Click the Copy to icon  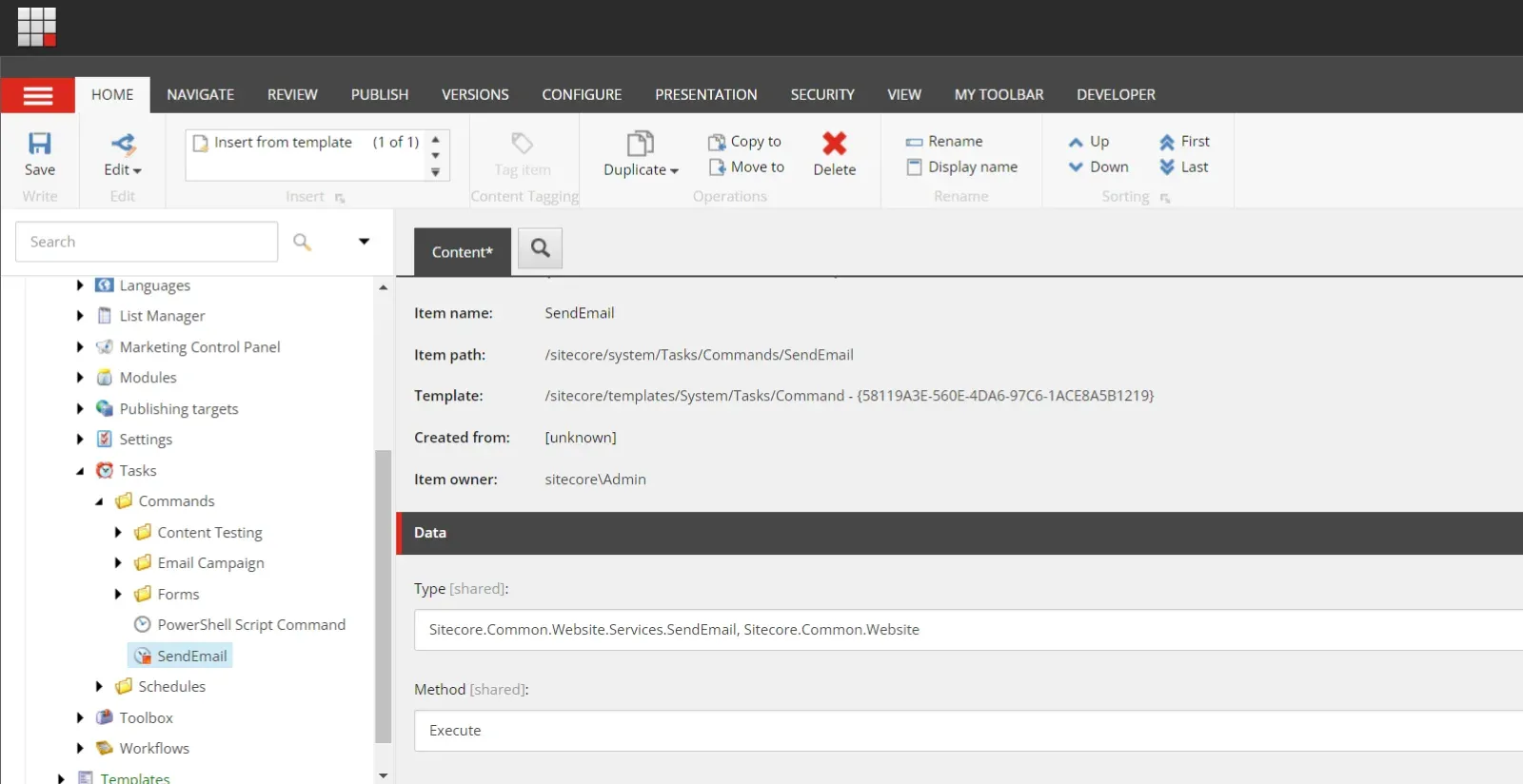[x=717, y=142]
